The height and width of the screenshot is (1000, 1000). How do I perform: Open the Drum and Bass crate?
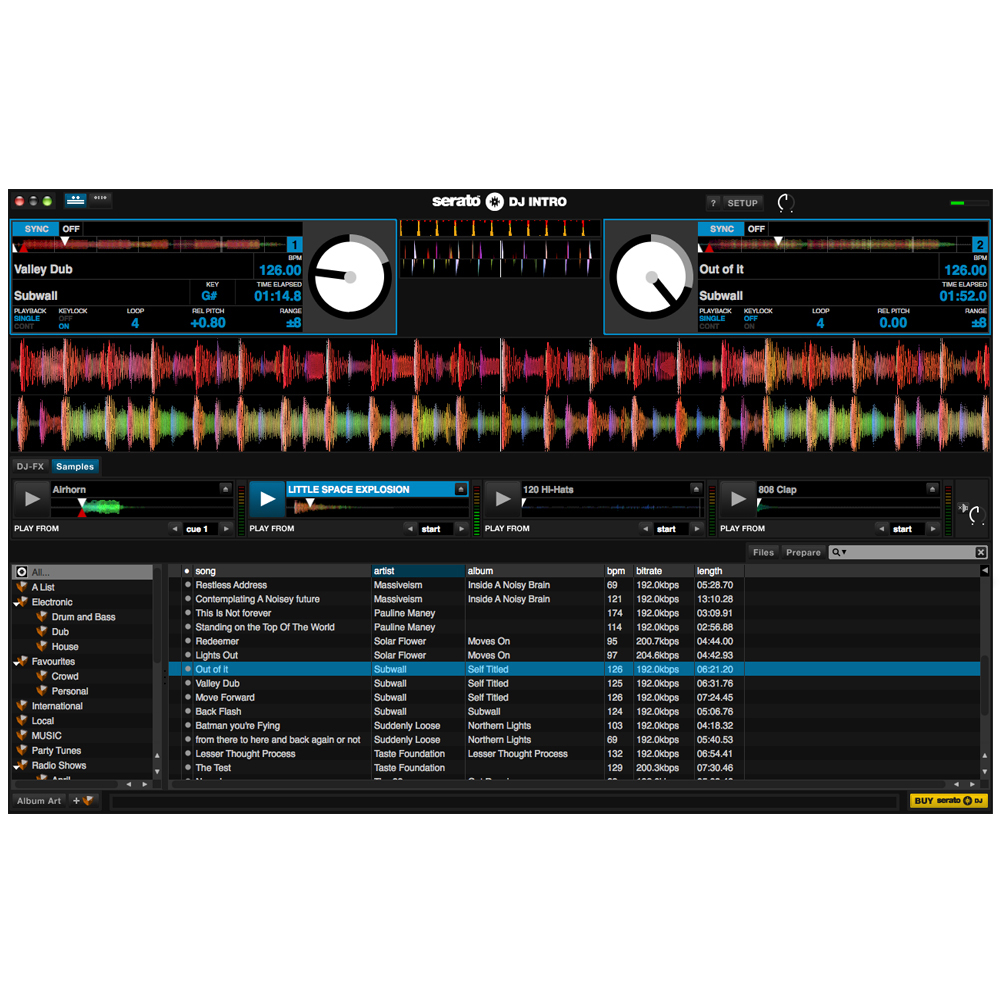click(83, 617)
